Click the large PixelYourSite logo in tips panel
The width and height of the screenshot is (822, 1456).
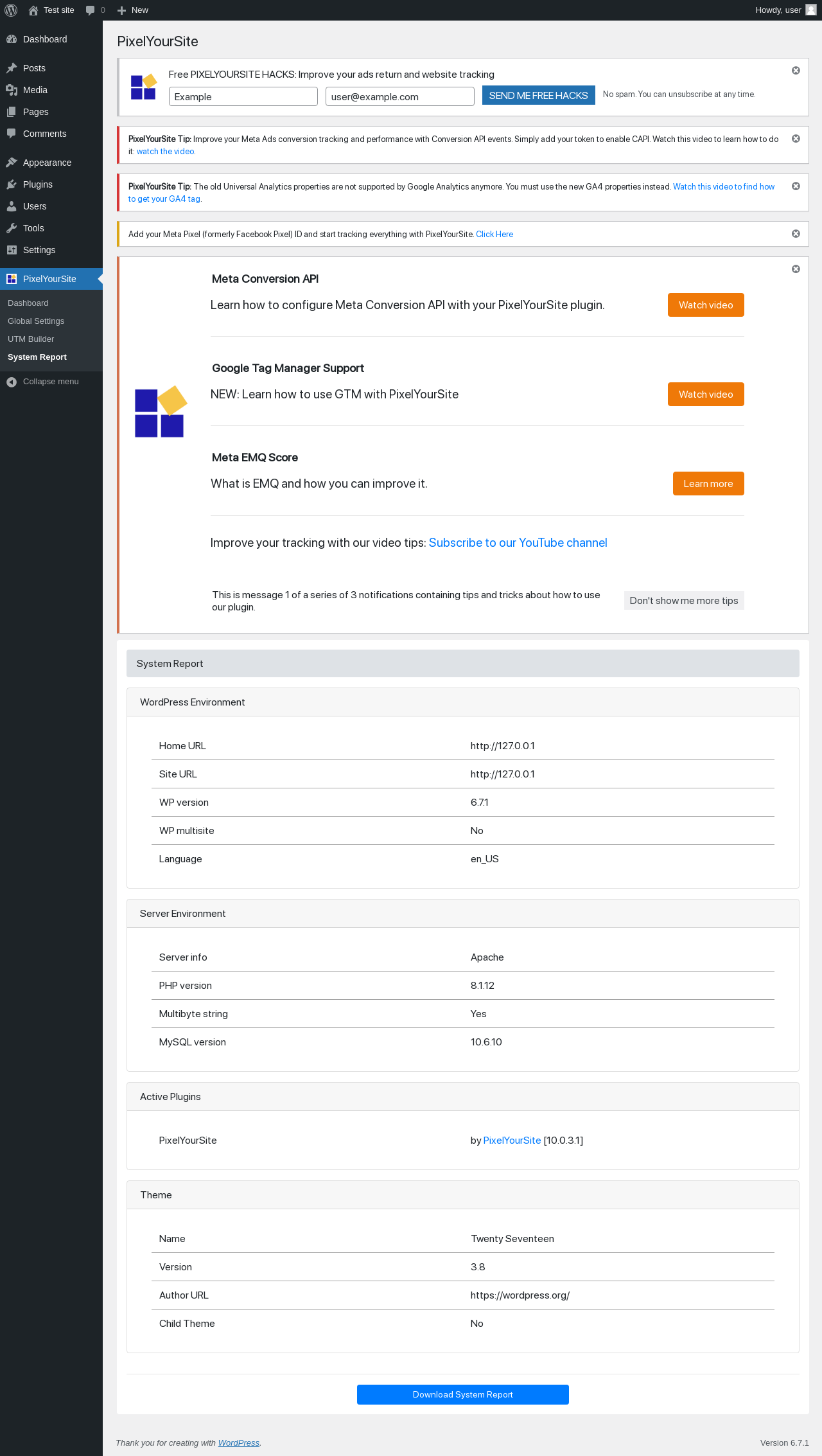161,412
